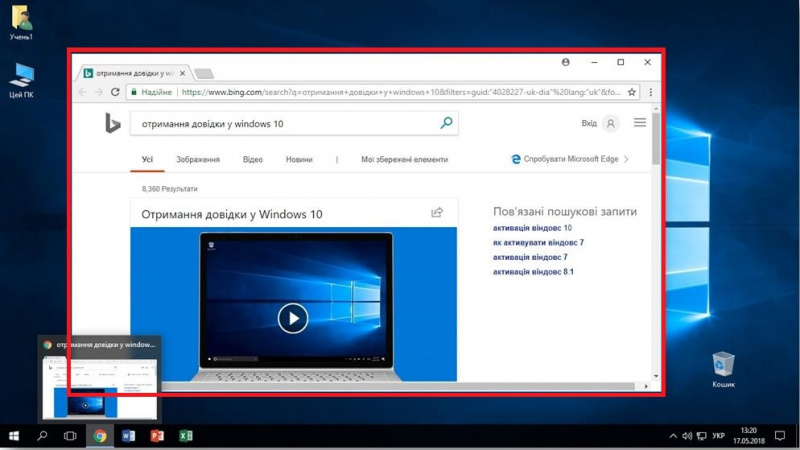This screenshot has height=450, width=800.
Task: Launch PowerPoint from the taskbar
Action: 157,437
